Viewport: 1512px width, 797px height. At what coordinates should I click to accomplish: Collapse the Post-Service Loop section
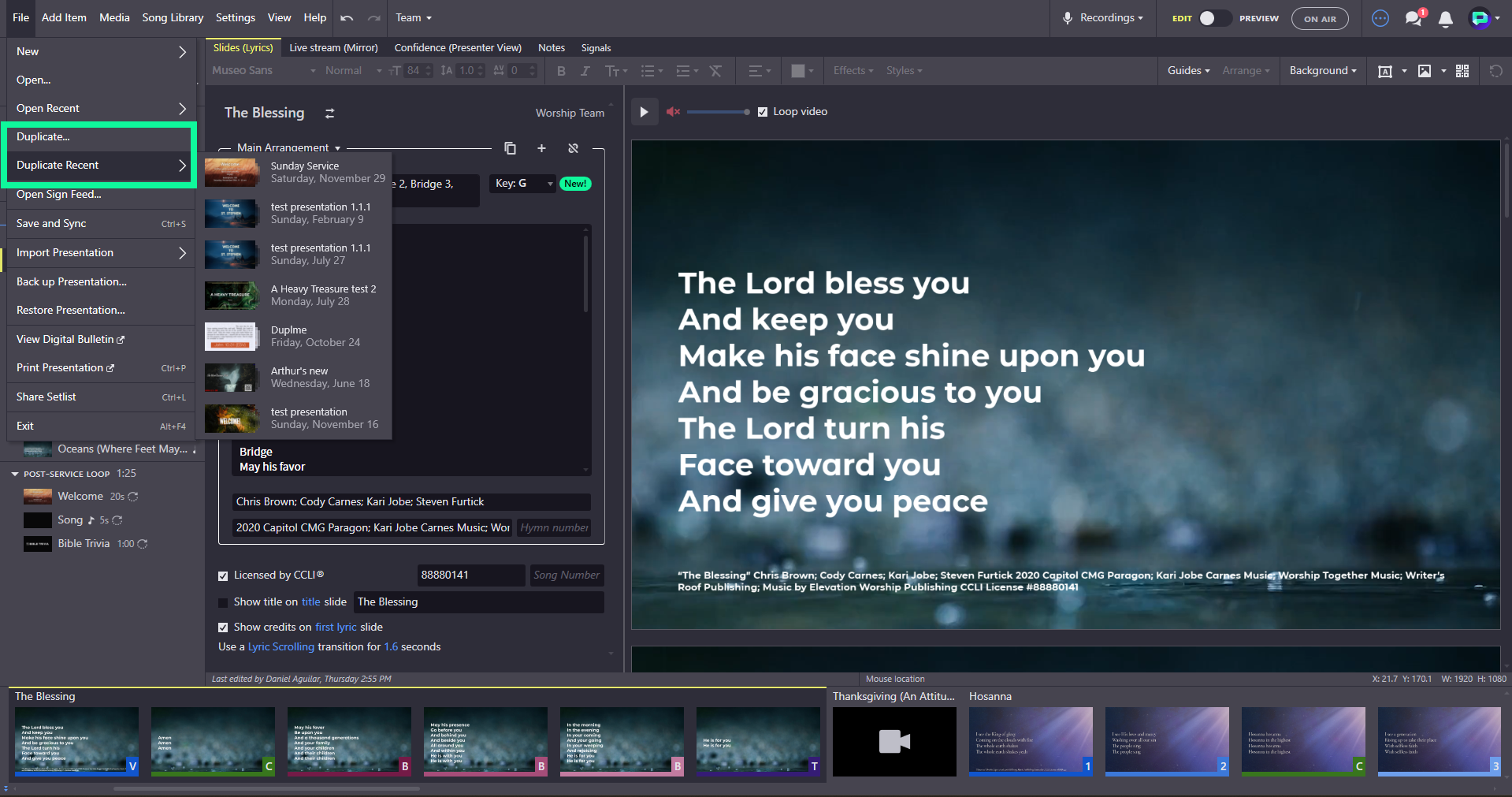[15, 474]
